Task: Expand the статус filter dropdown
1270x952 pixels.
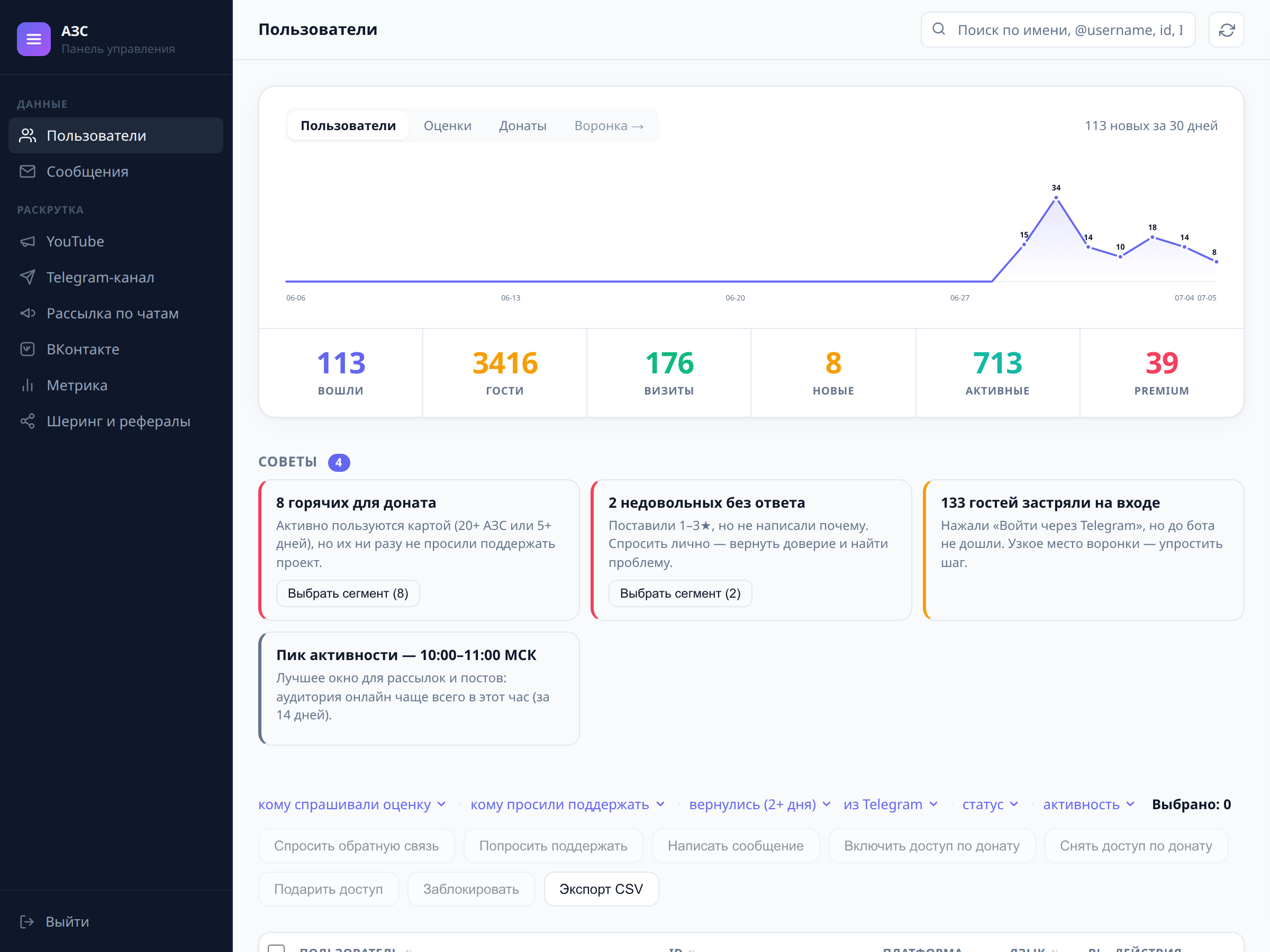Action: pos(990,804)
